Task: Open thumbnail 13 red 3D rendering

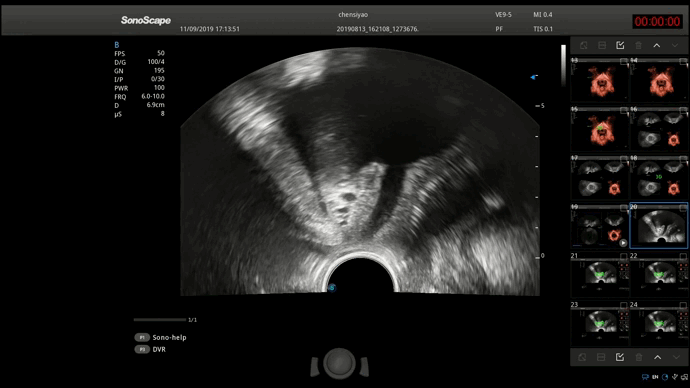Action: [599, 80]
